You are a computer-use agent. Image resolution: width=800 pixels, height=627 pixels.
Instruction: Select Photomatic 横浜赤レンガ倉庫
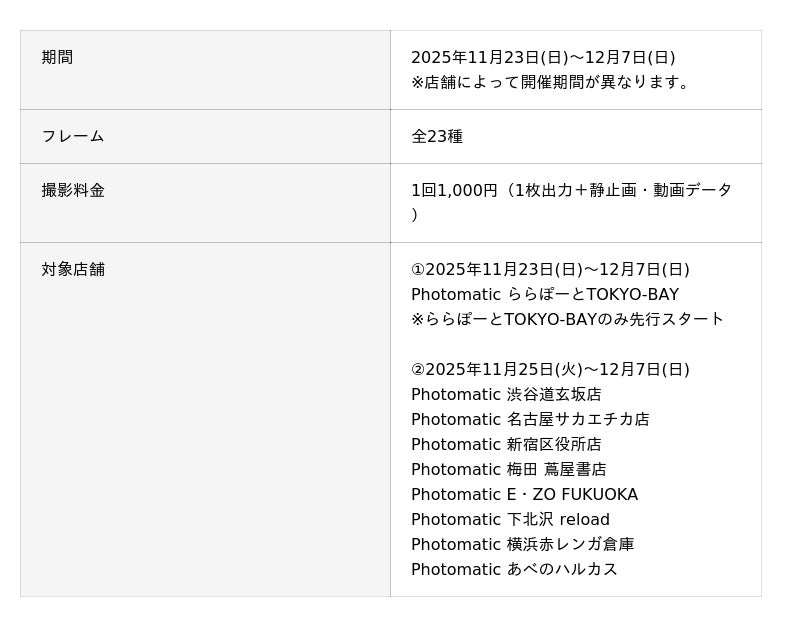[522, 545]
